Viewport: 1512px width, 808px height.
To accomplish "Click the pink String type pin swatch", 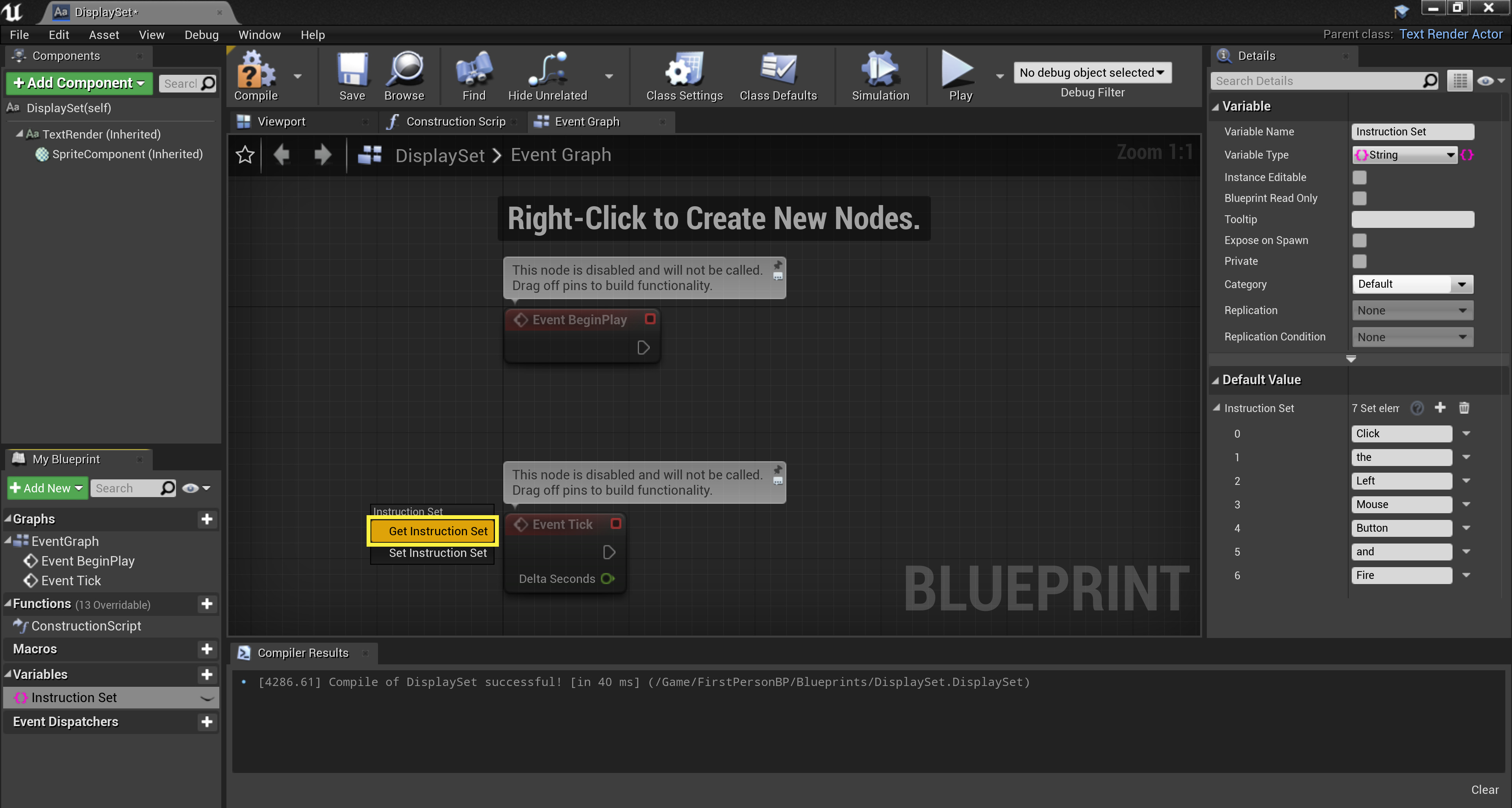I will pyautogui.click(x=1468, y=155).
